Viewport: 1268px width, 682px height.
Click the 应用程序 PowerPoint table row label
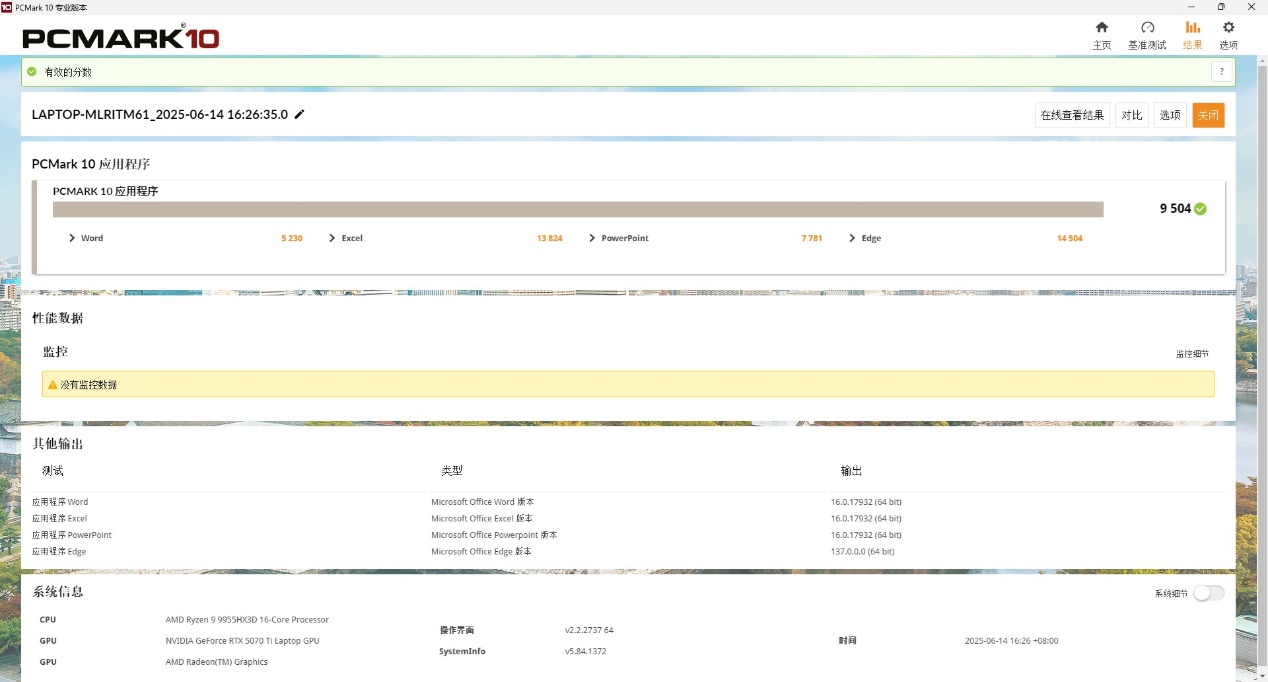click(x=72, y=535)
